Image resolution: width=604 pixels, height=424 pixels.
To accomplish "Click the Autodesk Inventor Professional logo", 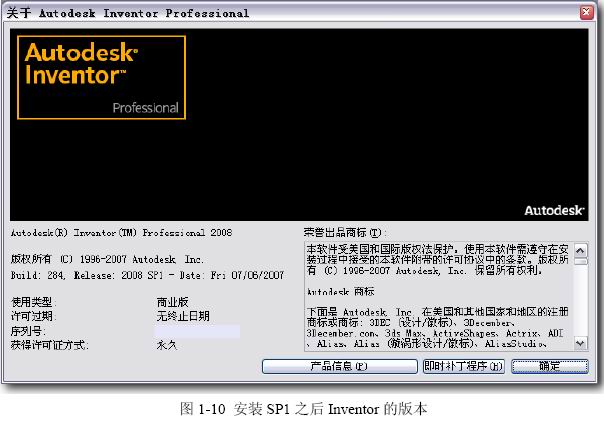I will [101, 77].
